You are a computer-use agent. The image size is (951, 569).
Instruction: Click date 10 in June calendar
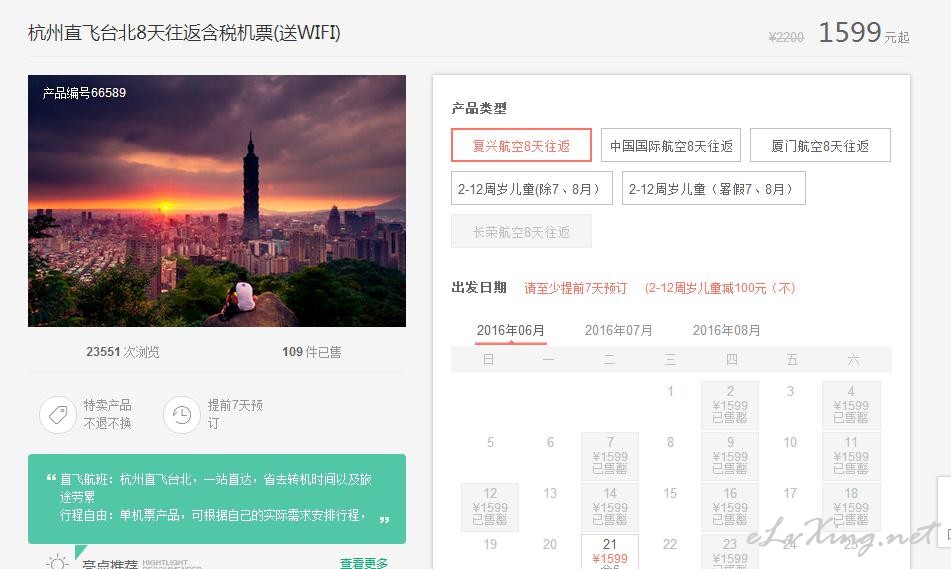click(x=790, y=442)
